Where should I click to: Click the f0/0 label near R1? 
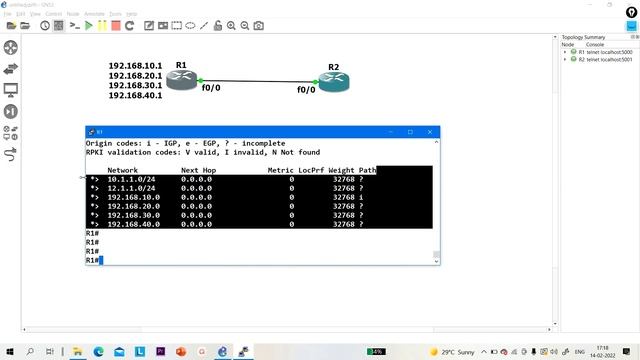click(x=211, y=88)
